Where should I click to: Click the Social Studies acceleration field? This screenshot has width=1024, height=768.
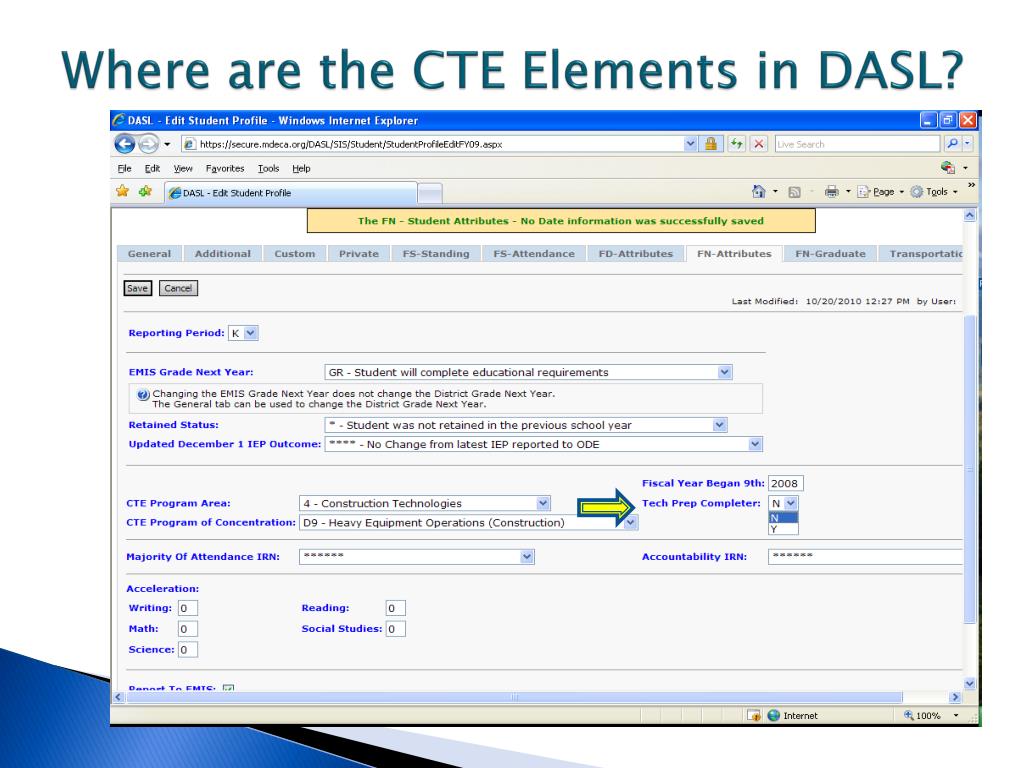pos(395,629)
